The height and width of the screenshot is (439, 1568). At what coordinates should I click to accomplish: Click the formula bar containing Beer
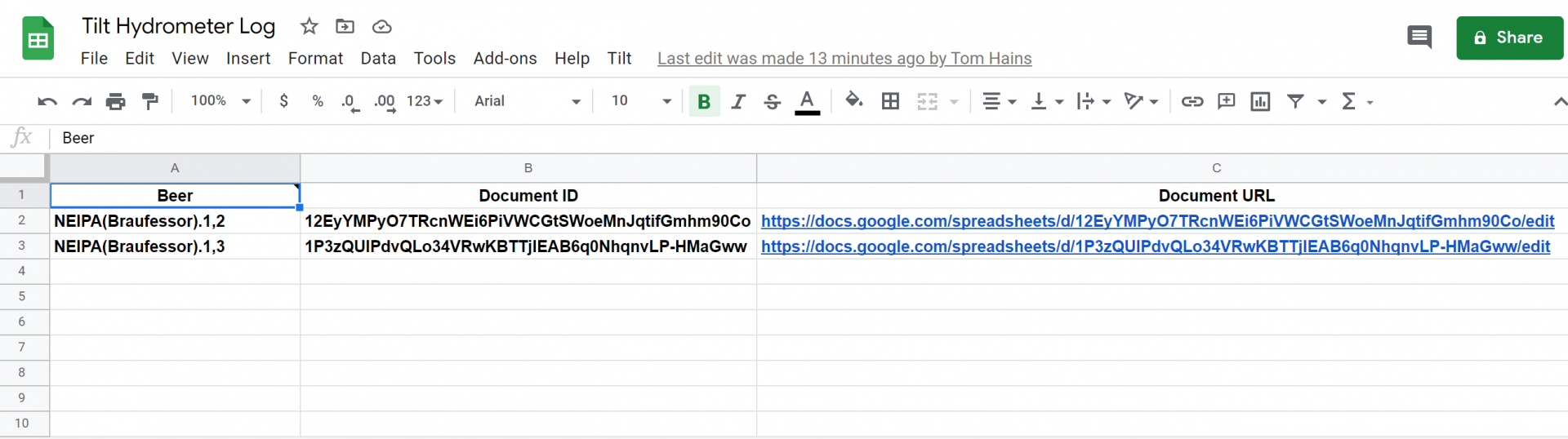click(808, 138)
